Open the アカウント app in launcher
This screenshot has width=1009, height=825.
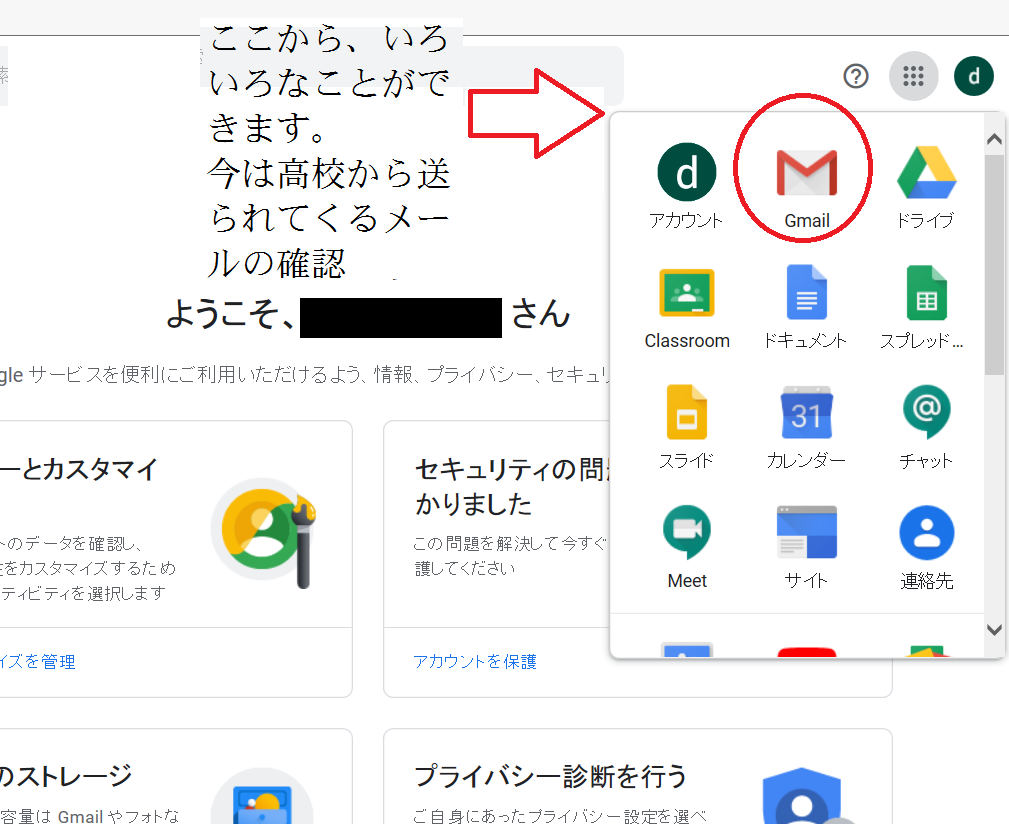pyautogui.click(x=687, y=187)
